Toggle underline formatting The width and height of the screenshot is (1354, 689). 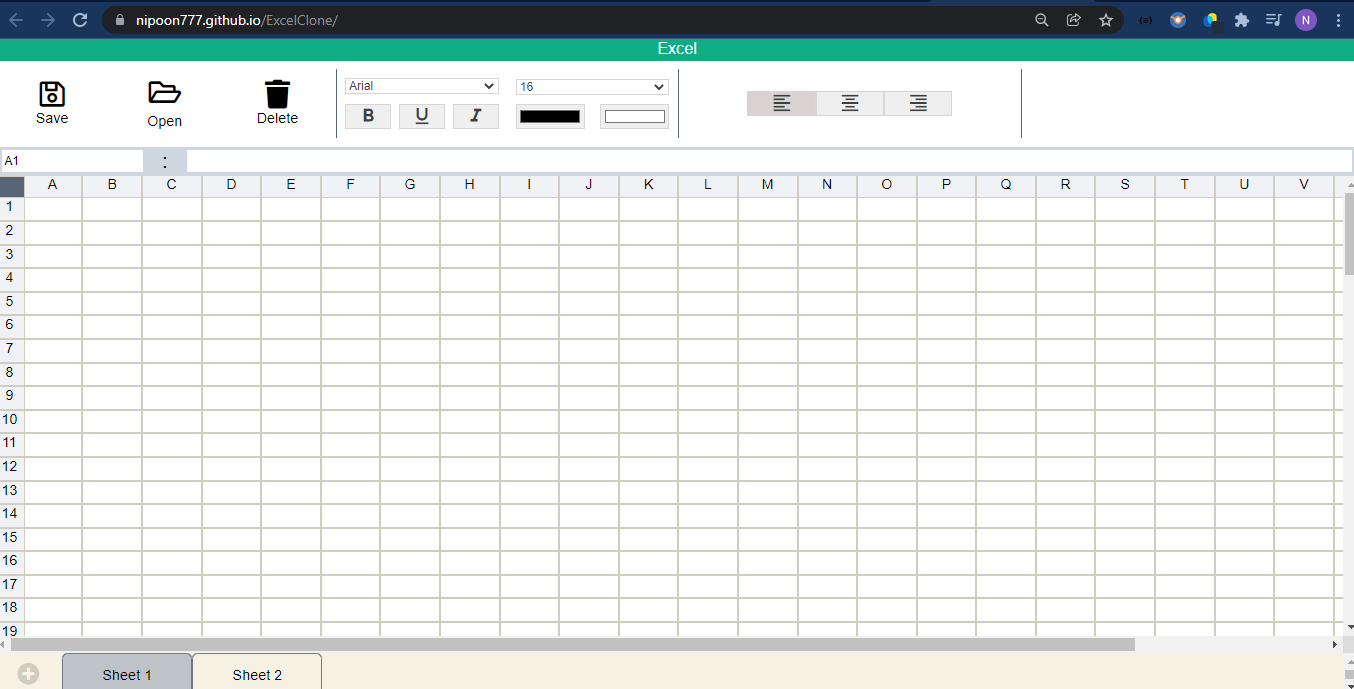click(x=422, y=116)
